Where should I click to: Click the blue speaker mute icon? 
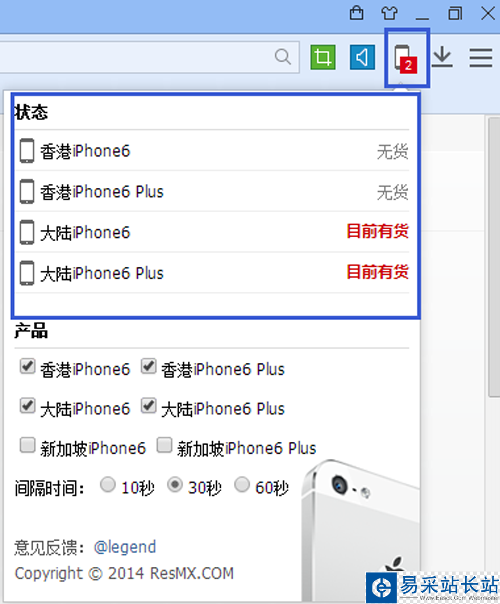pyautogui.click(x=362, y=57)
